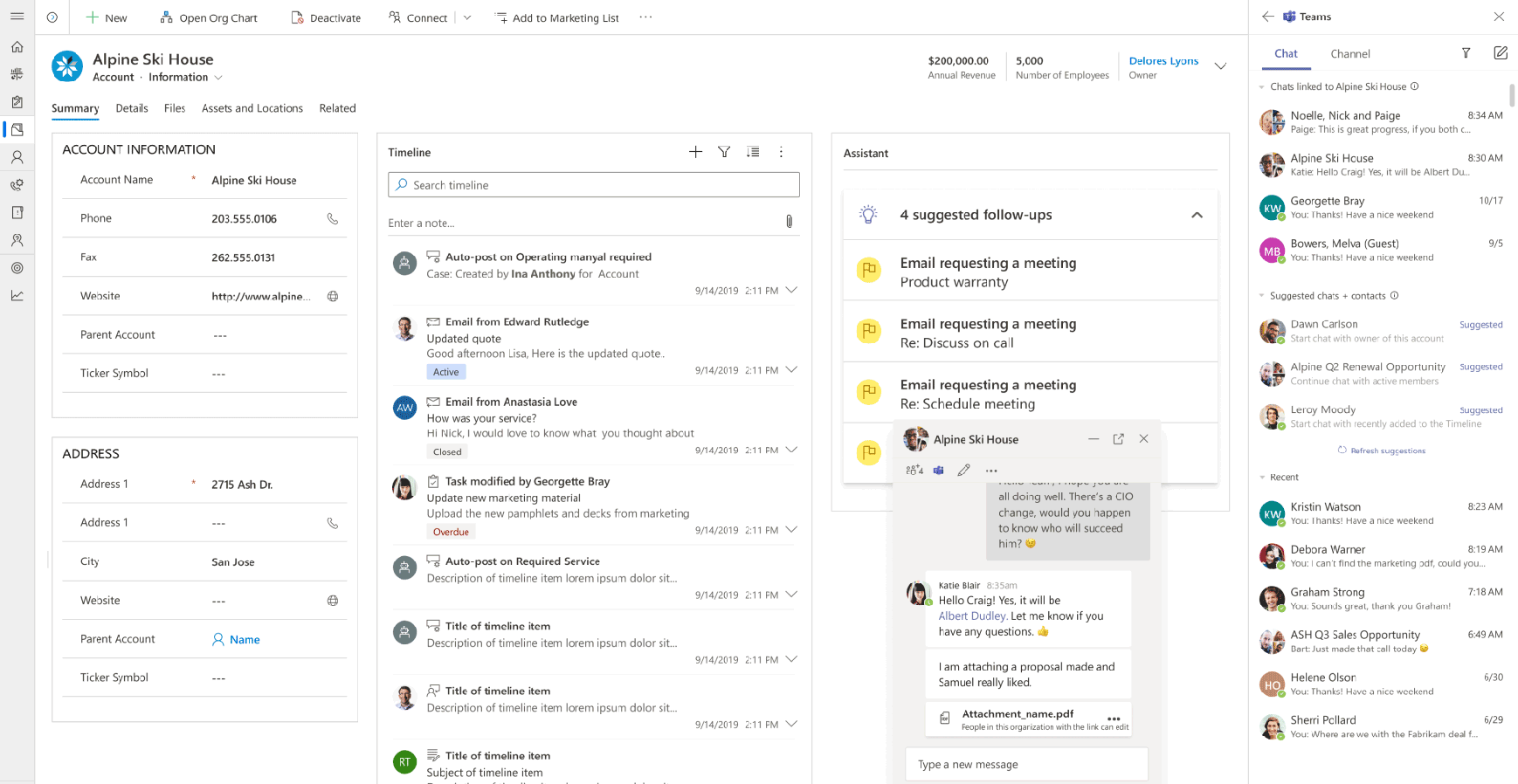Click the command bar overflow ellipsis

coord(645,17)
